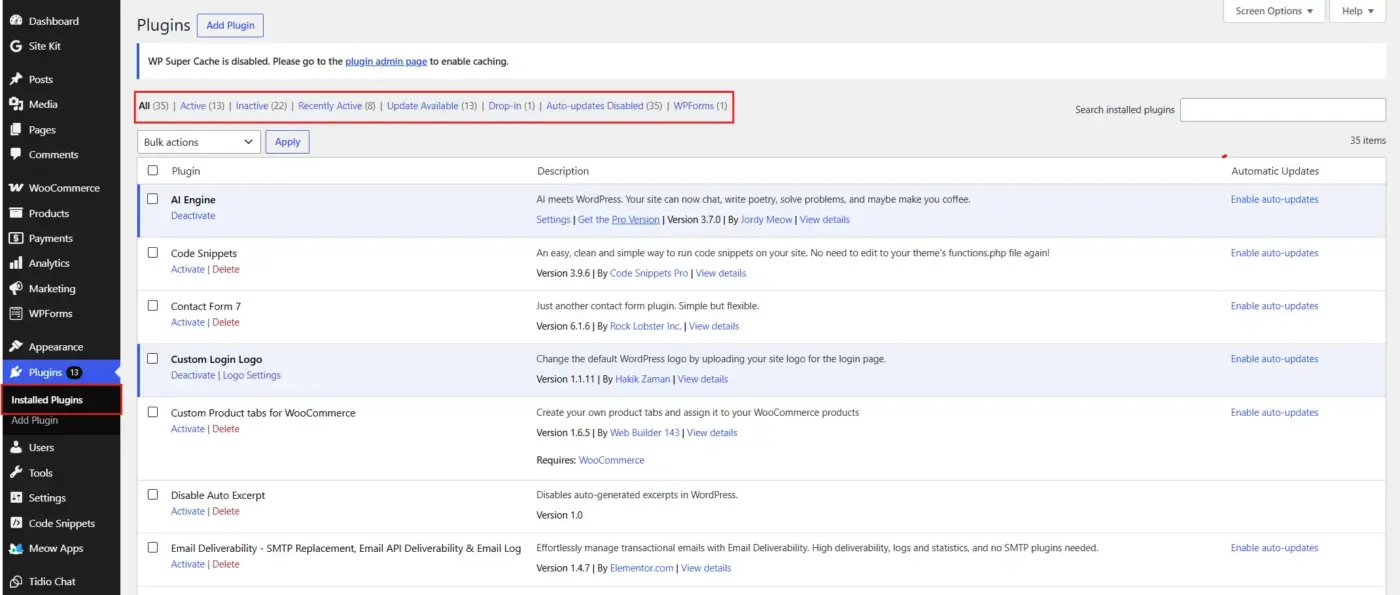Check the Code Snippets plugin checkbox
The width and height of the screenshot is (1400, 595).
point(153,253)
